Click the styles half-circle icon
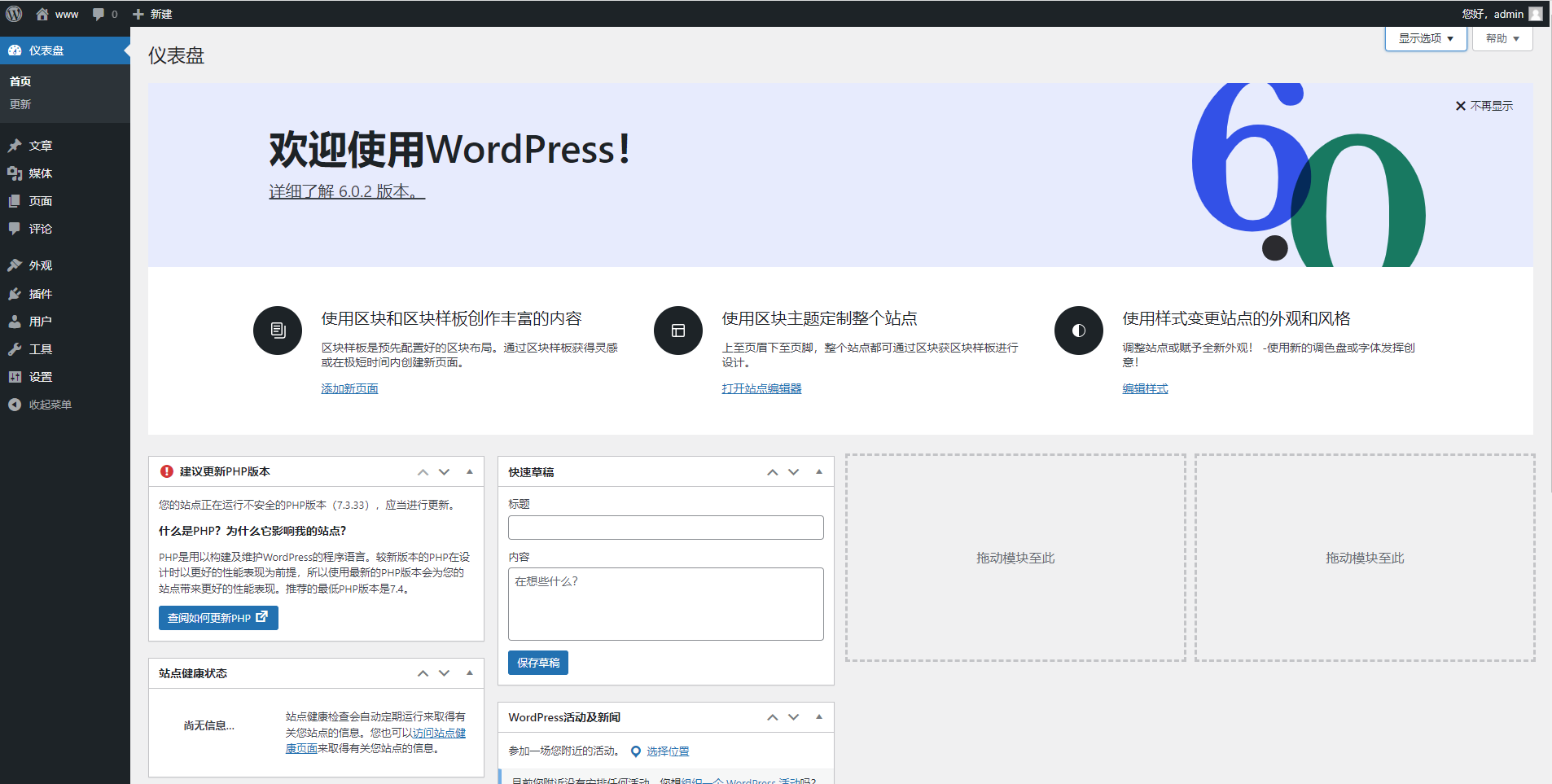1552x784 pixels. click(1079, 331)
